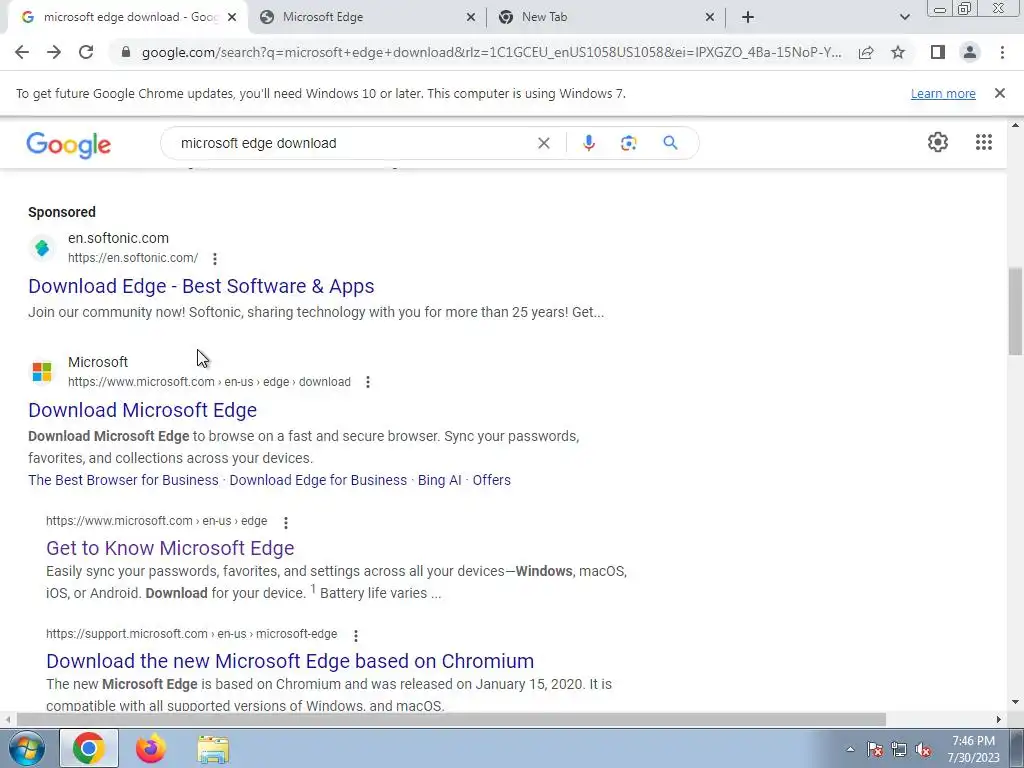1024x768 pixels.
Task: Open options for support.microsoft.com result
Action: [355, 635]
